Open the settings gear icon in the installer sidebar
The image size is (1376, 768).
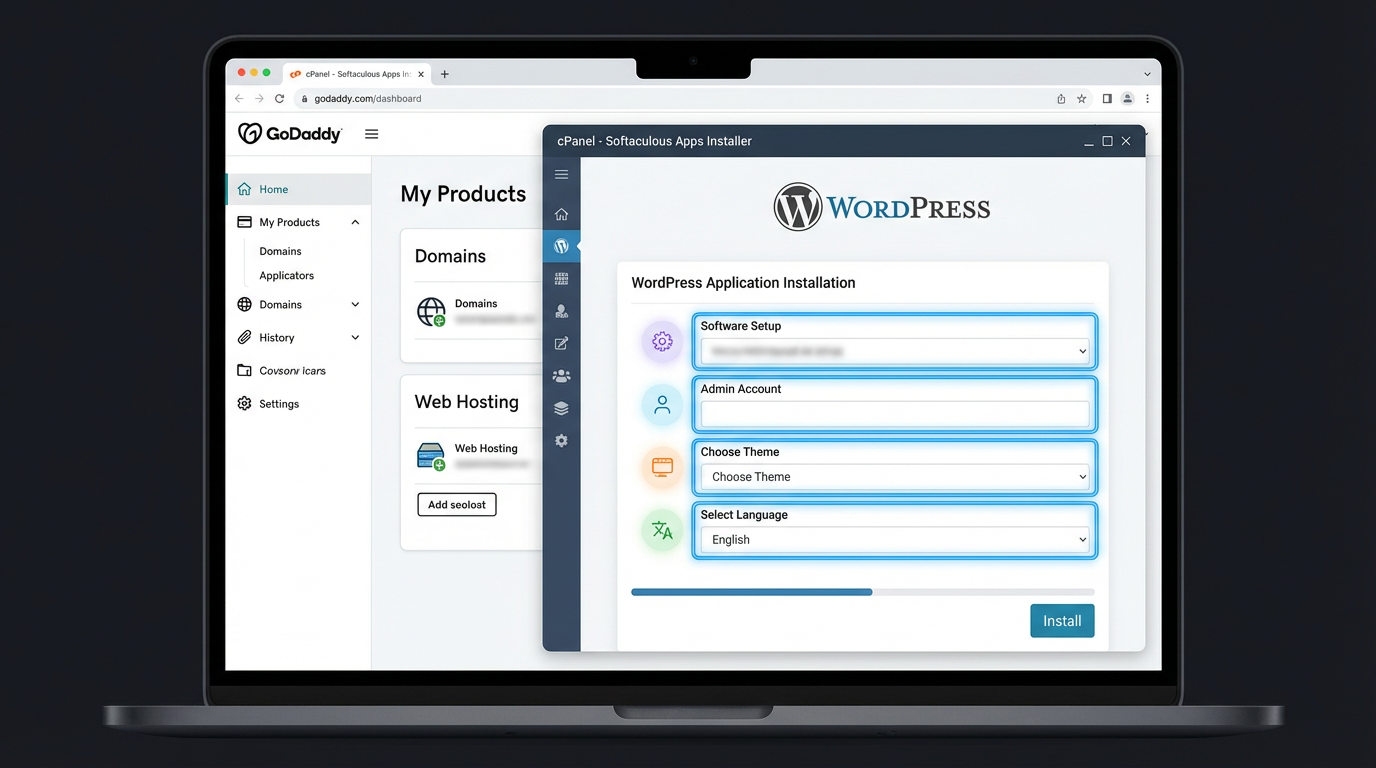[x=561, y=440]
